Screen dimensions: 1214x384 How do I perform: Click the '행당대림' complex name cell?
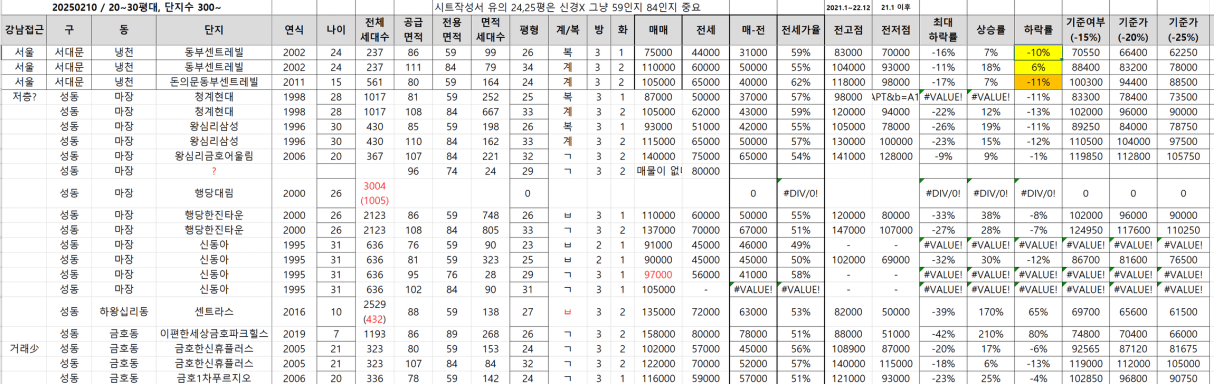click(214, 192)
